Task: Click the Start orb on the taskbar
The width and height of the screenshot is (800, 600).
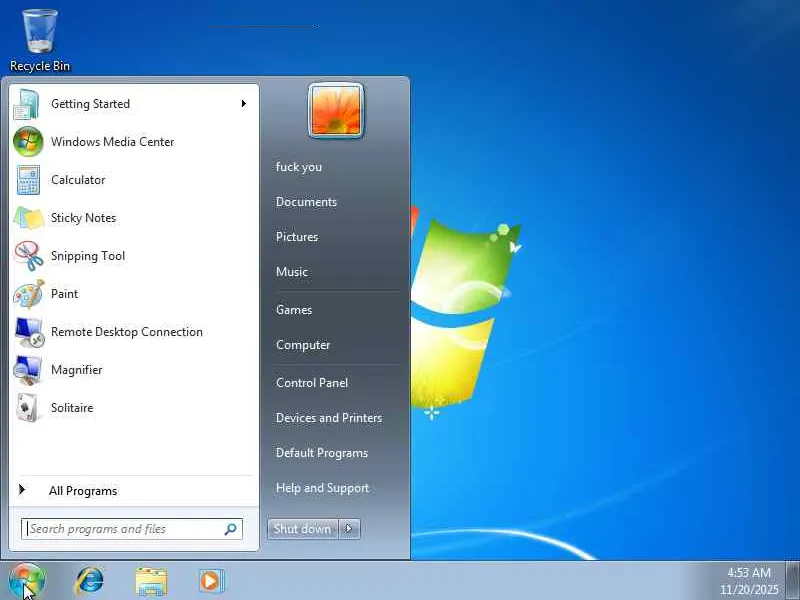Action: 27,581
